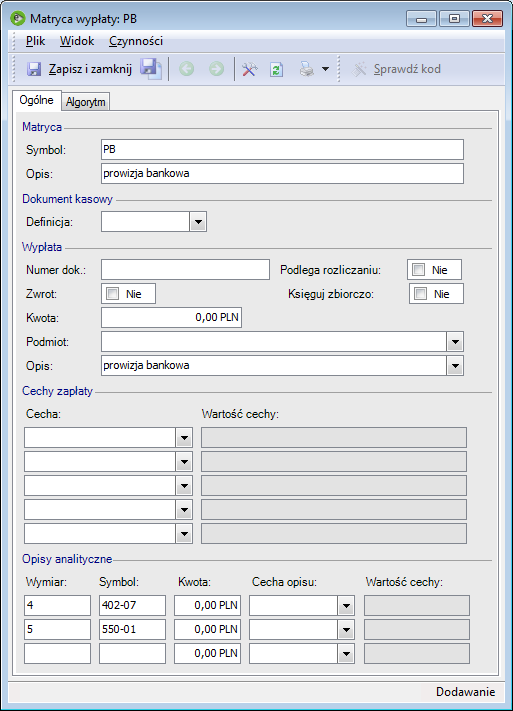
Task: Click the Numer dok. input field
Action: pos(186,270)
